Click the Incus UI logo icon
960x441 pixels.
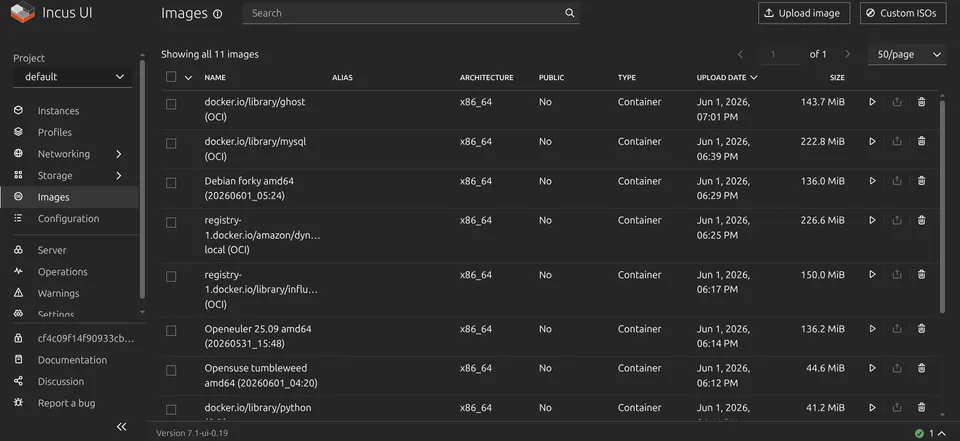23,12
